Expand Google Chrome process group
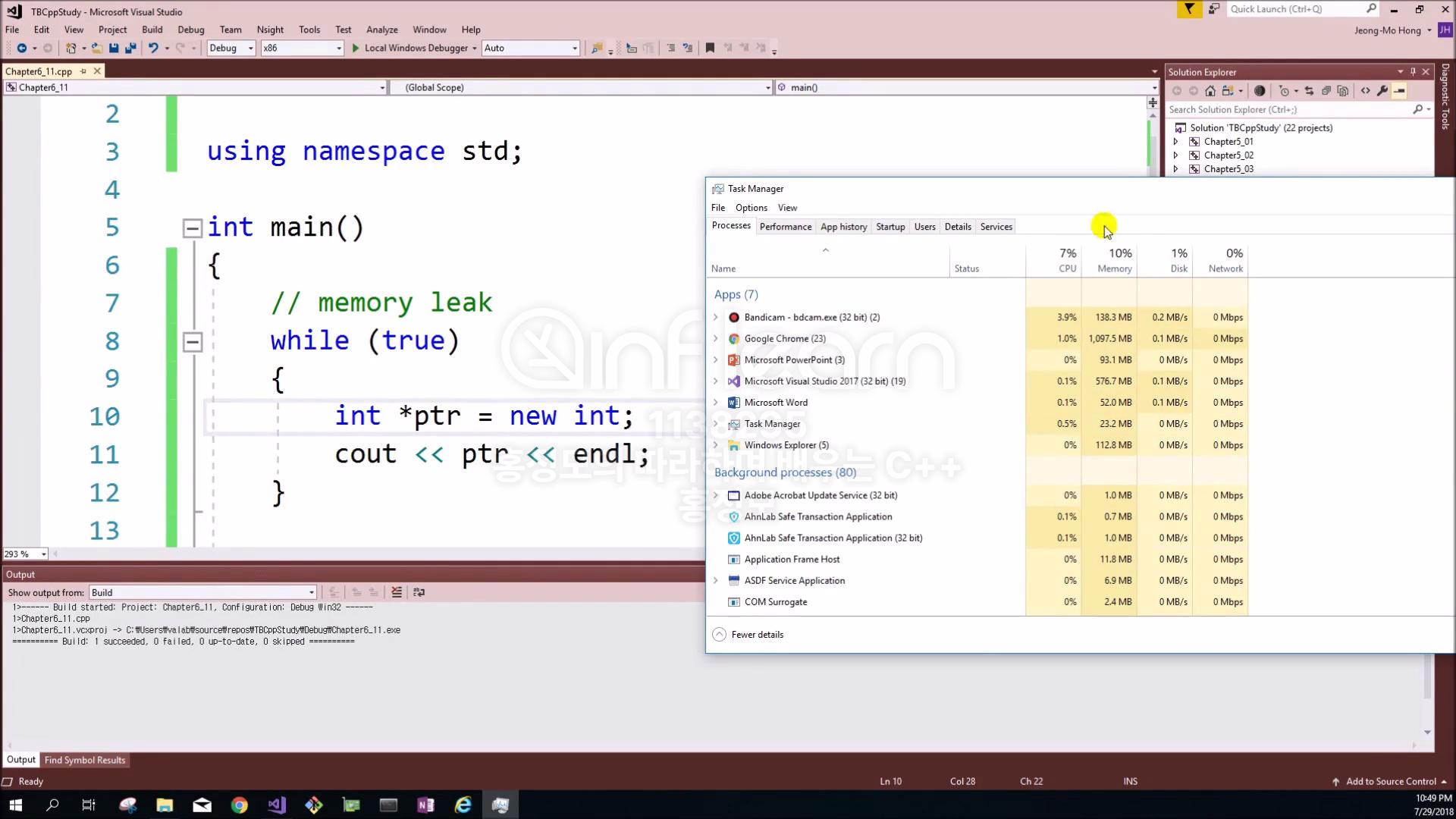 715,339
